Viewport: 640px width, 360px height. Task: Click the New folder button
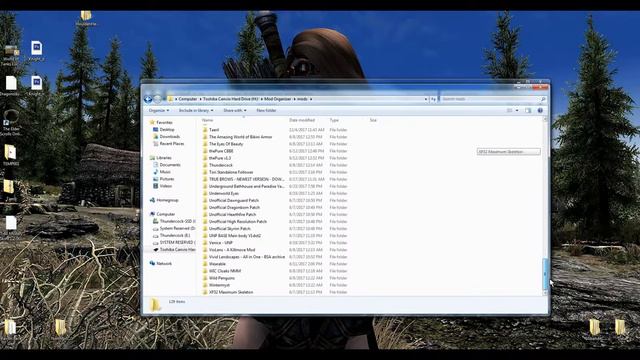pos(266,111)
